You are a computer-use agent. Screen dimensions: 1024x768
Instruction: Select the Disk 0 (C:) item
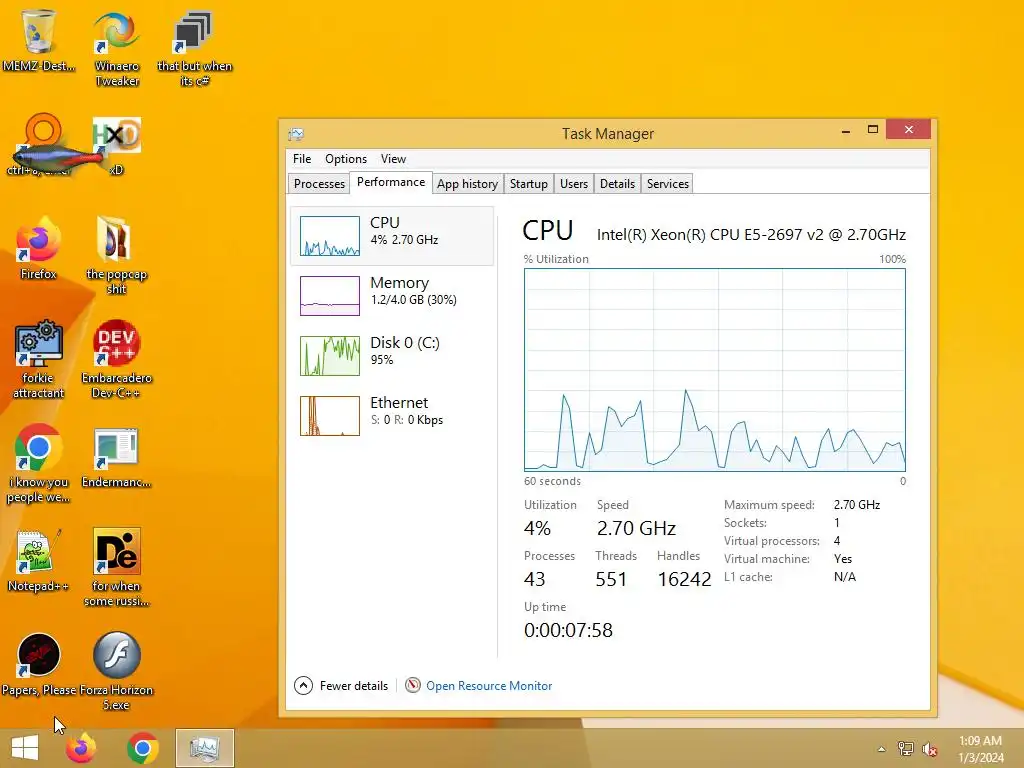tap(392, 355)
